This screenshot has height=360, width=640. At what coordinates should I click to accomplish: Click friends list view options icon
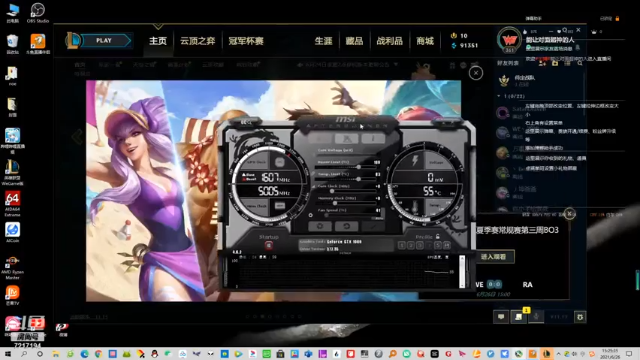(567, 63)
